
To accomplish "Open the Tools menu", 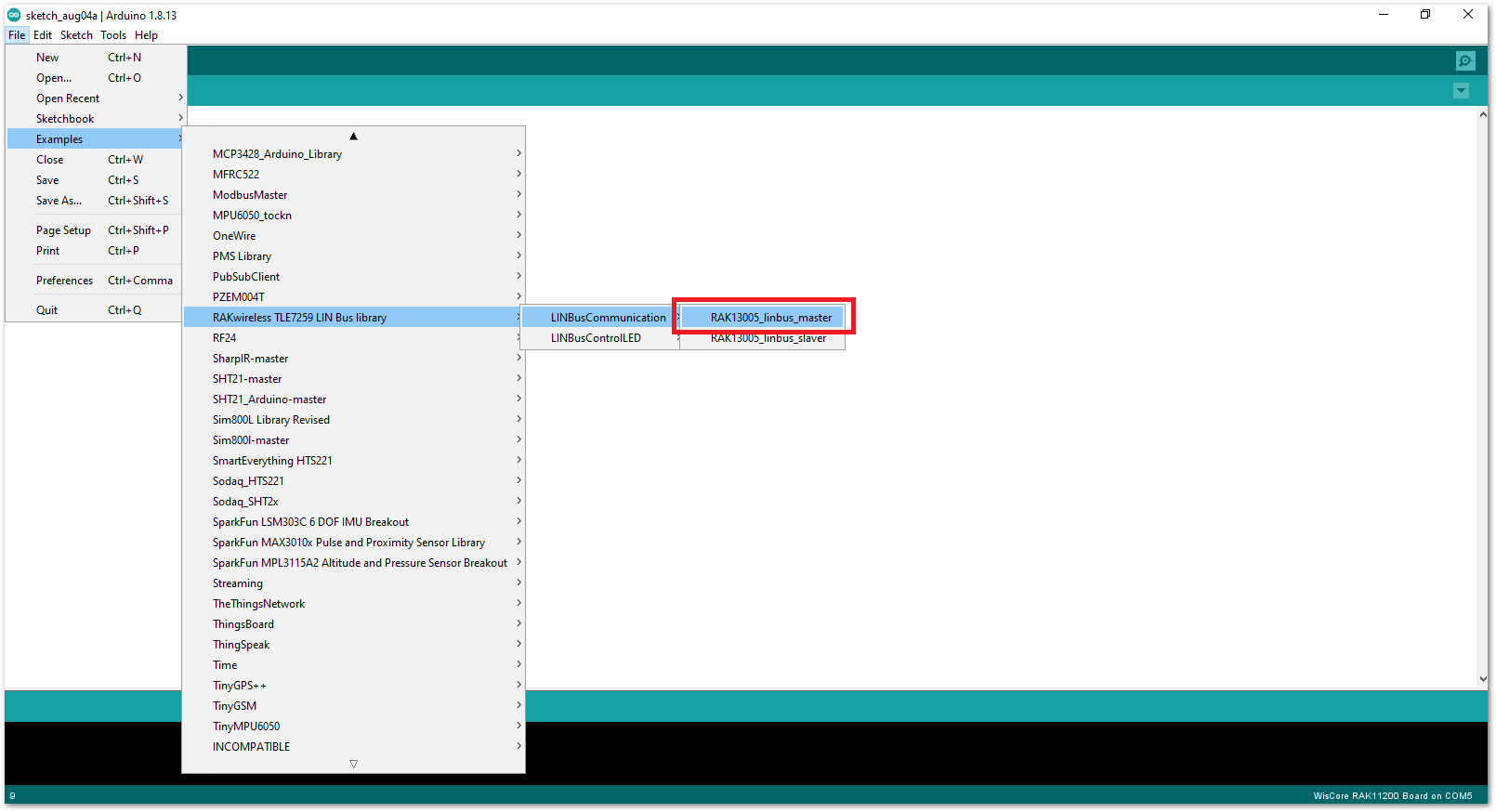I will click(113, 35).
